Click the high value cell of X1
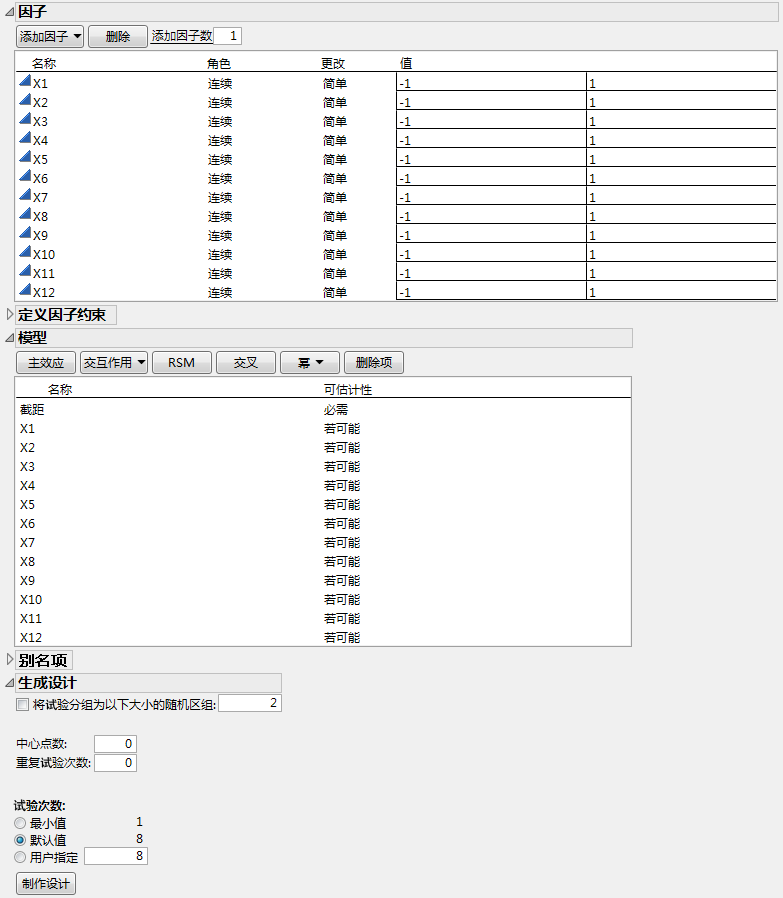This screenshot has width=783, height=898. tap(682, 81)
